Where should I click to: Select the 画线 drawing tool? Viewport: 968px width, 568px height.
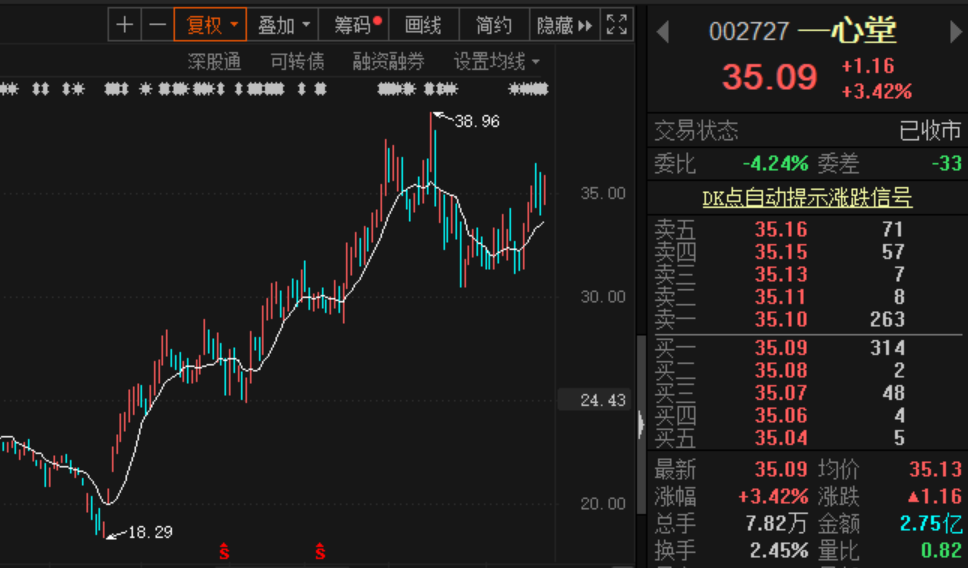point(424,25)
